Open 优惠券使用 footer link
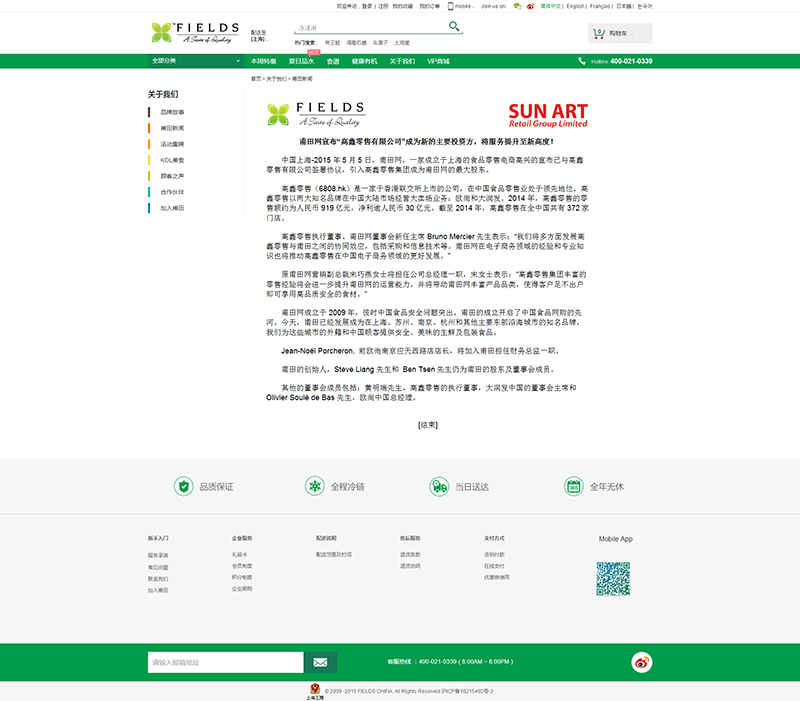This screenshot has height=701, width=800. [x=496, y=578]
